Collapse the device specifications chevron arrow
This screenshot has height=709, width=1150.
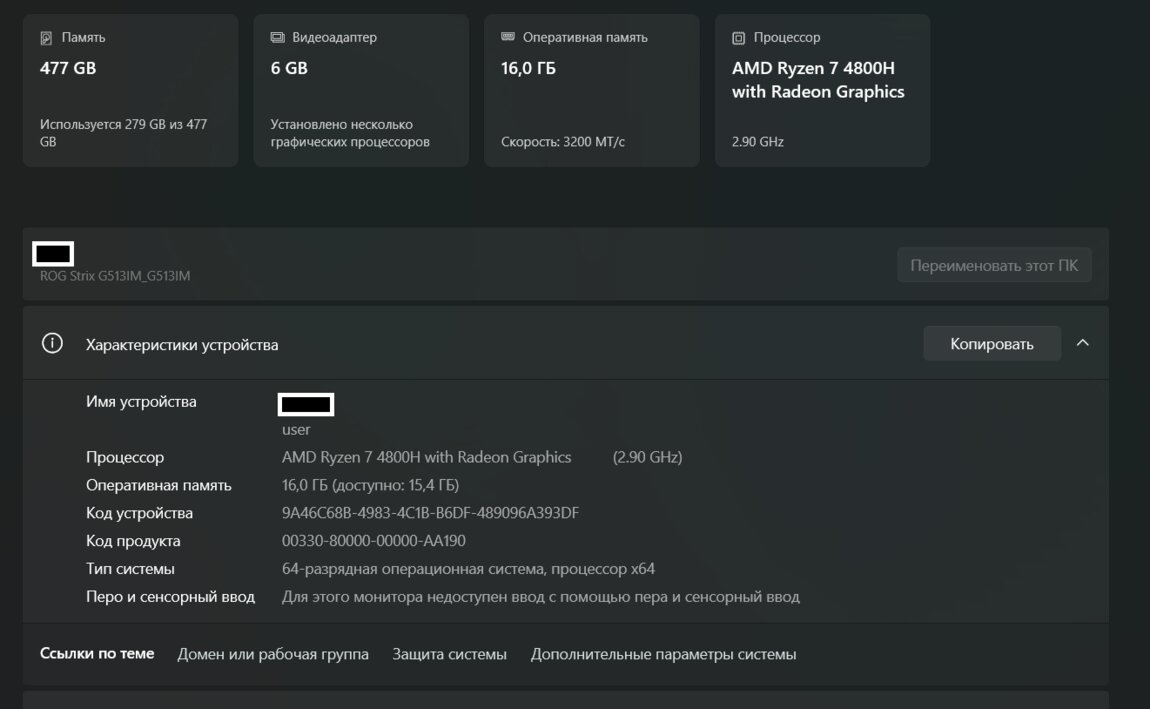[1082, 343]
